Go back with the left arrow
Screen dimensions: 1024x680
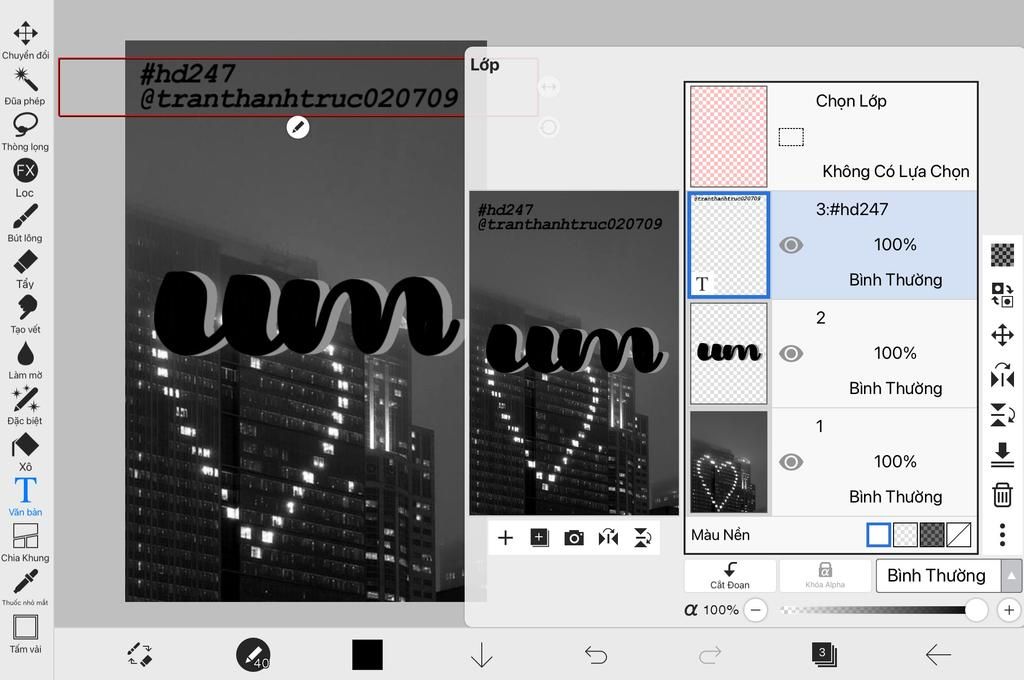pyautogui.click(x=938, y=655)
